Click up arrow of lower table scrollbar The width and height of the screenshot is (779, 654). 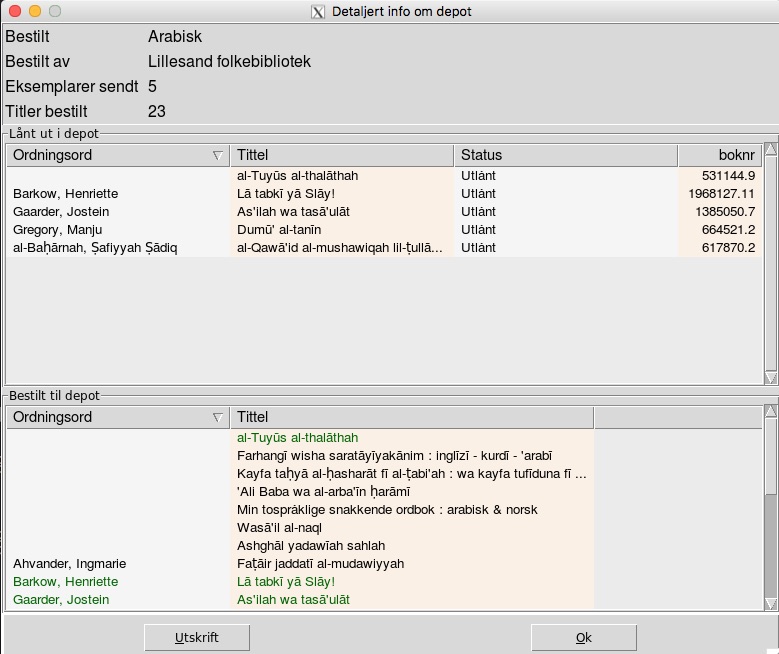(770, 412)
